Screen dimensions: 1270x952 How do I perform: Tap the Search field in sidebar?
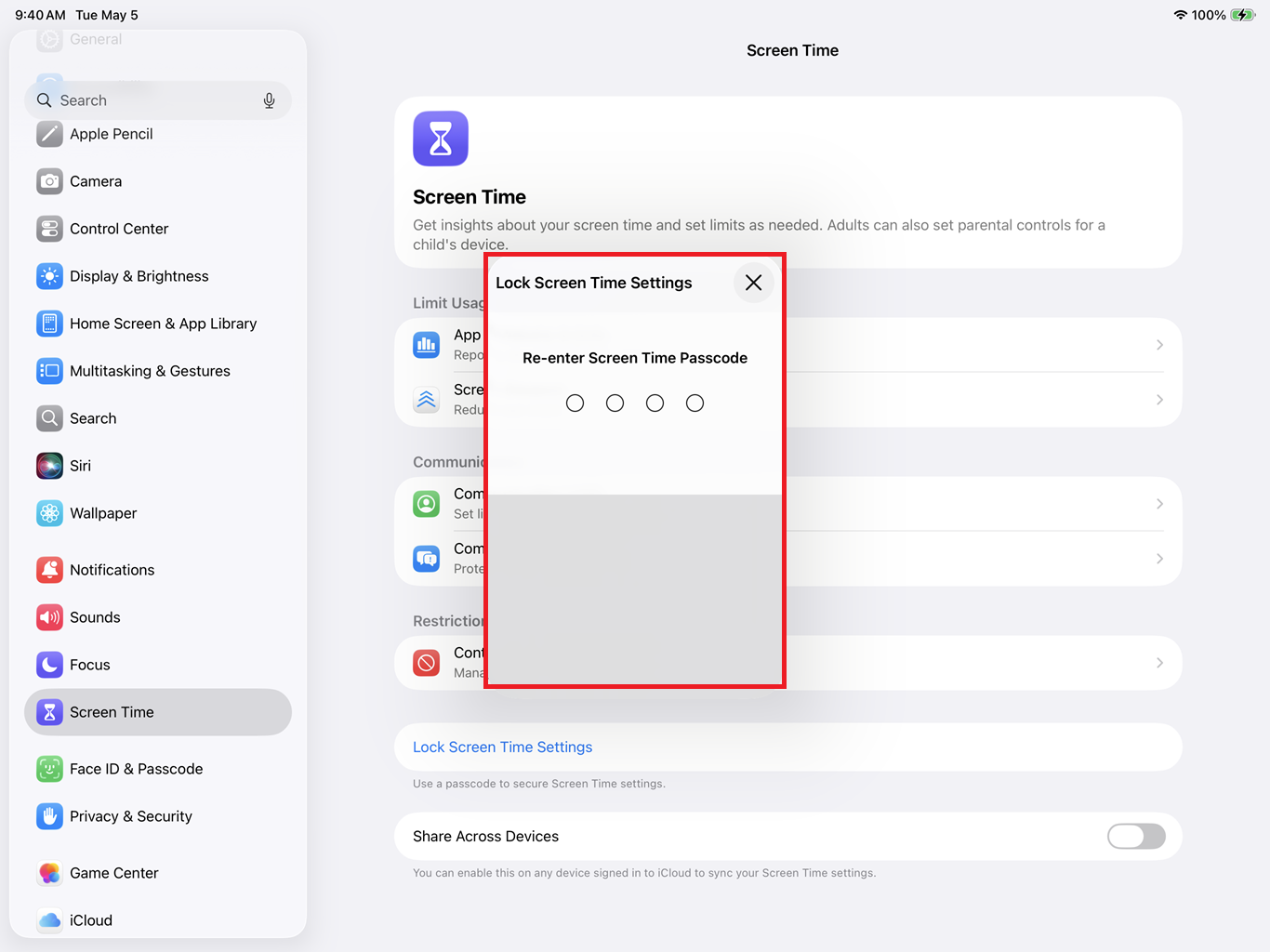click(158, 100)
